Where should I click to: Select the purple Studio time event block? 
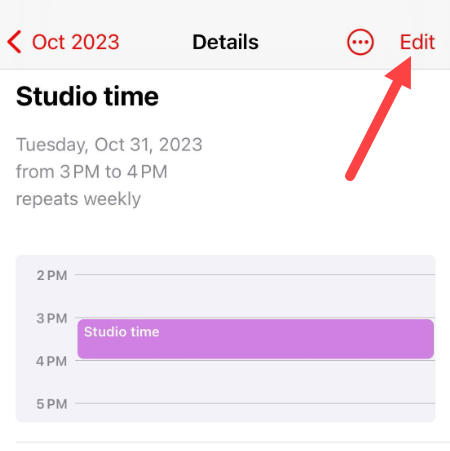[x=256, y=339]
